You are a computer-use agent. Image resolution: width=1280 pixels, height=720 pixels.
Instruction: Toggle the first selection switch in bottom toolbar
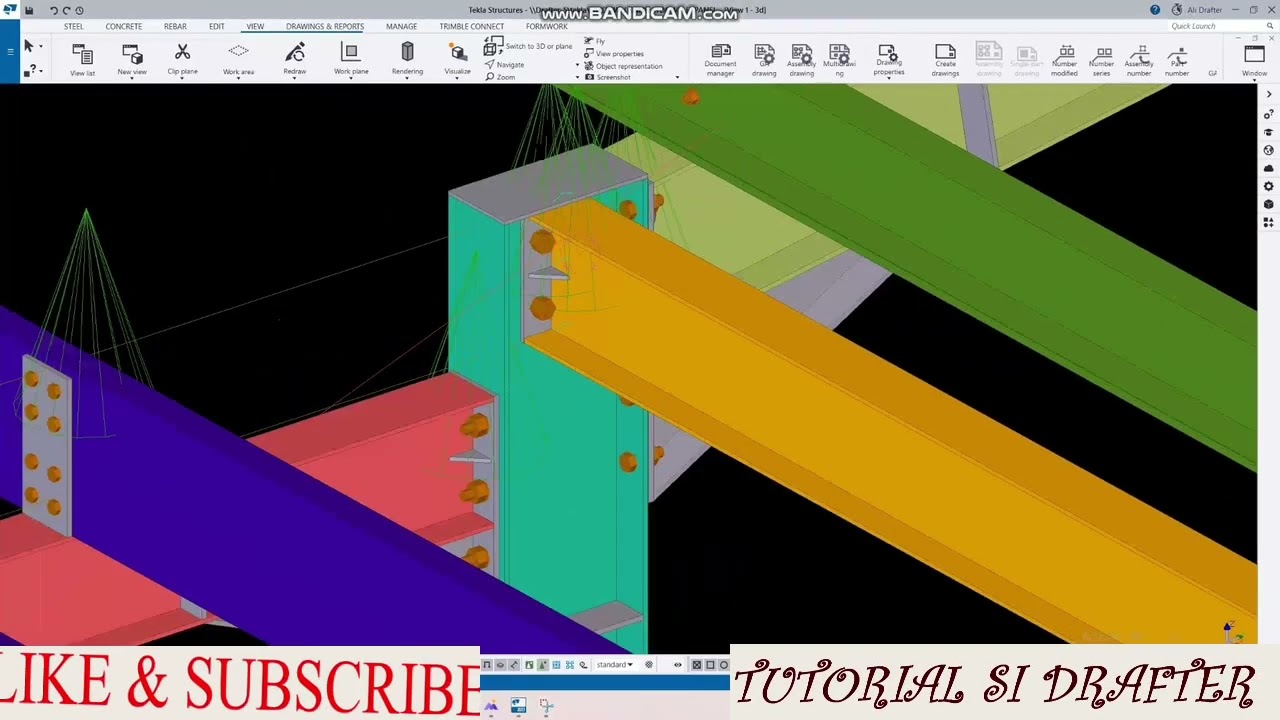pyautogui.click(x=487, y=665)
